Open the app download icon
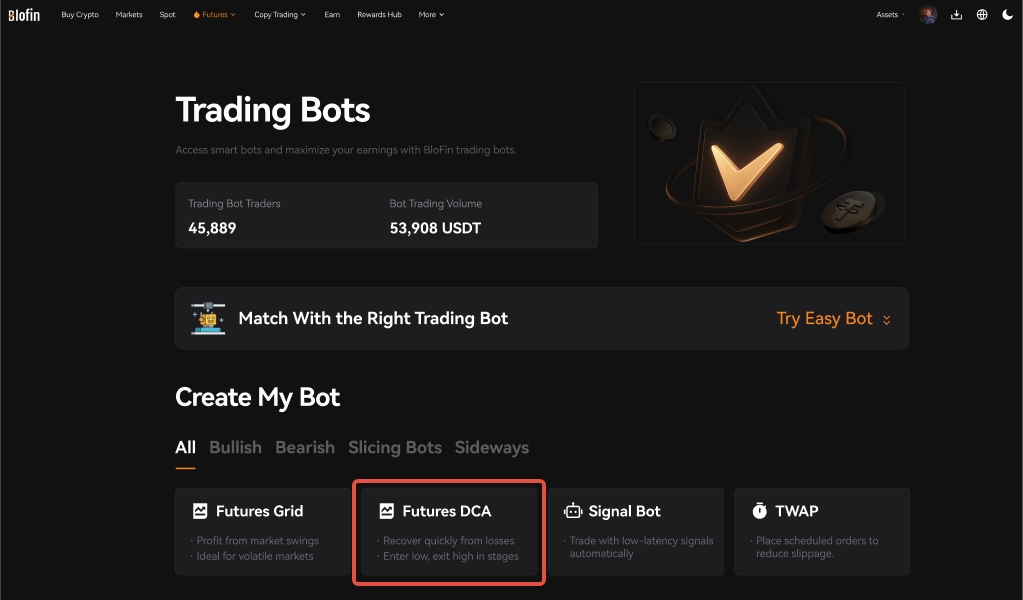Viewport: 1023px width, 600px height. pyautogui.click(x=956, y=14)
